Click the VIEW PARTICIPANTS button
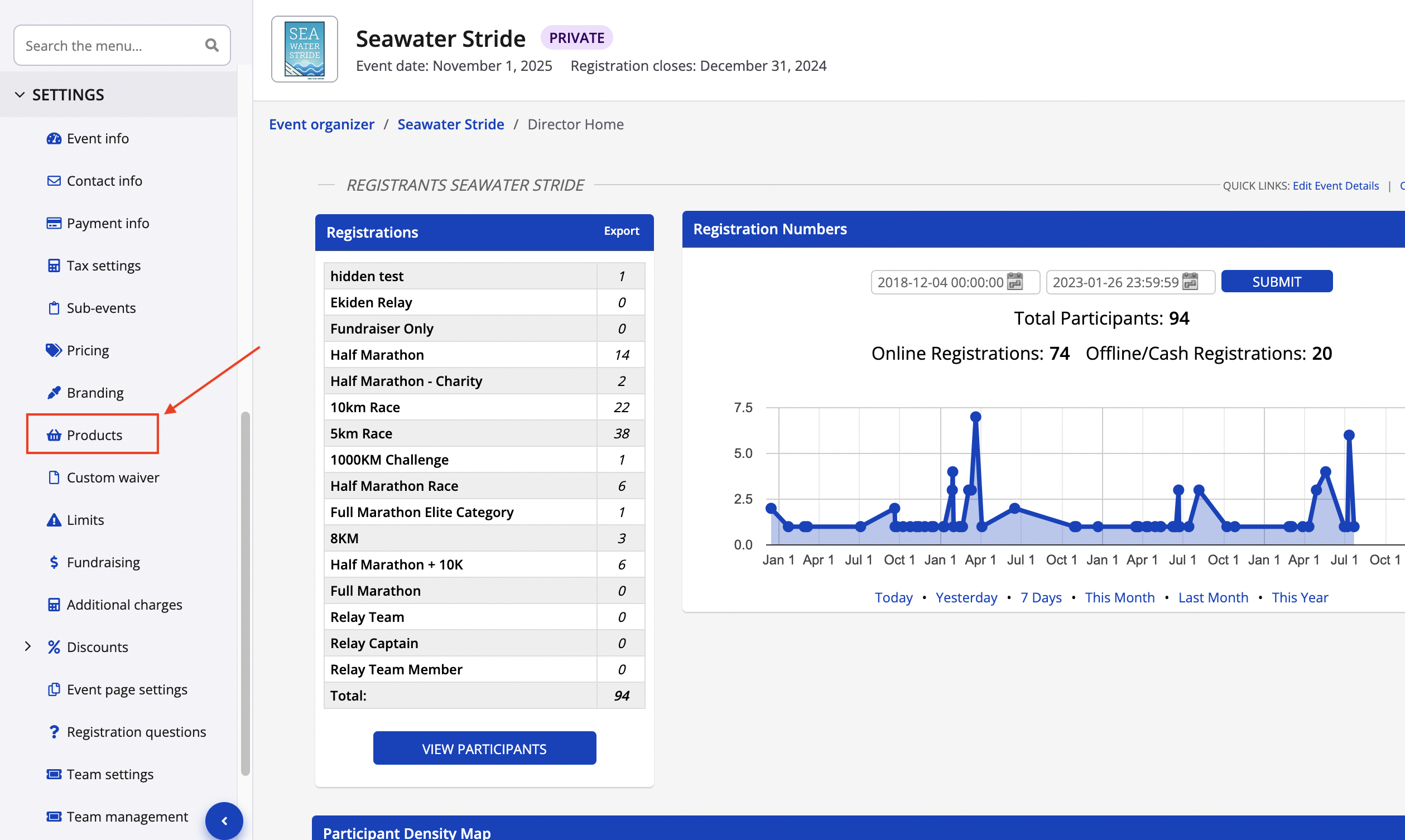The width and height of the screenshot is (1405, 840). click(484, 749)
